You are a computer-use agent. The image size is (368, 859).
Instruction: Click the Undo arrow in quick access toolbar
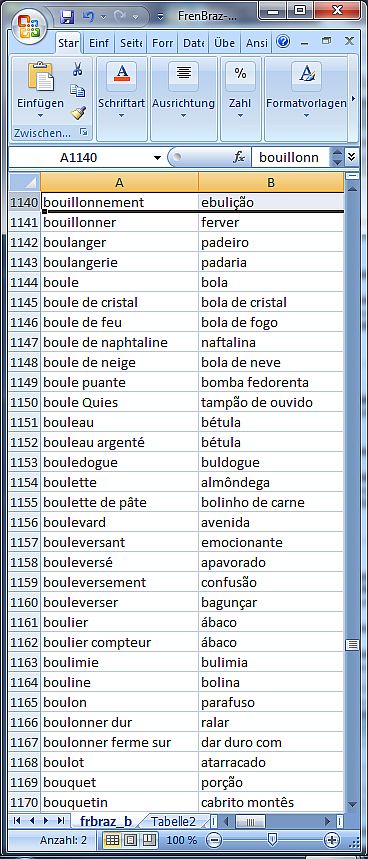coord(88,16)
